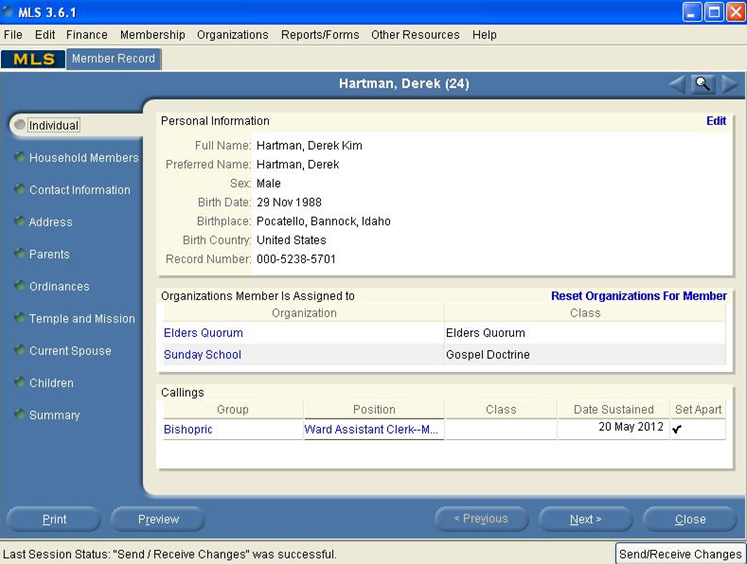The width and height of the screenshot is (747, 564).
Task: Click the record number 000-5238-5701
Action: [x=296, y=259]
